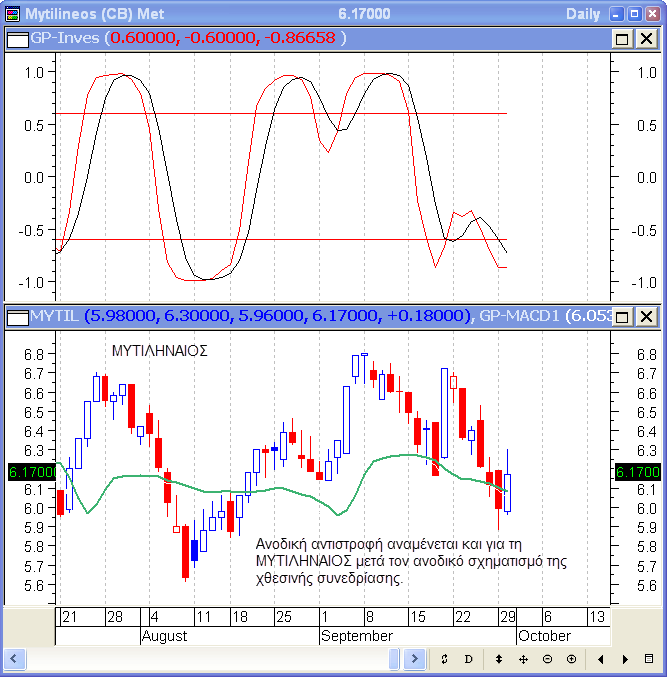Image resolution: width=667 pixels, height=677 pixels.
Task: Zoom out with the minus magnifier icon
Action: pos(547,660)
